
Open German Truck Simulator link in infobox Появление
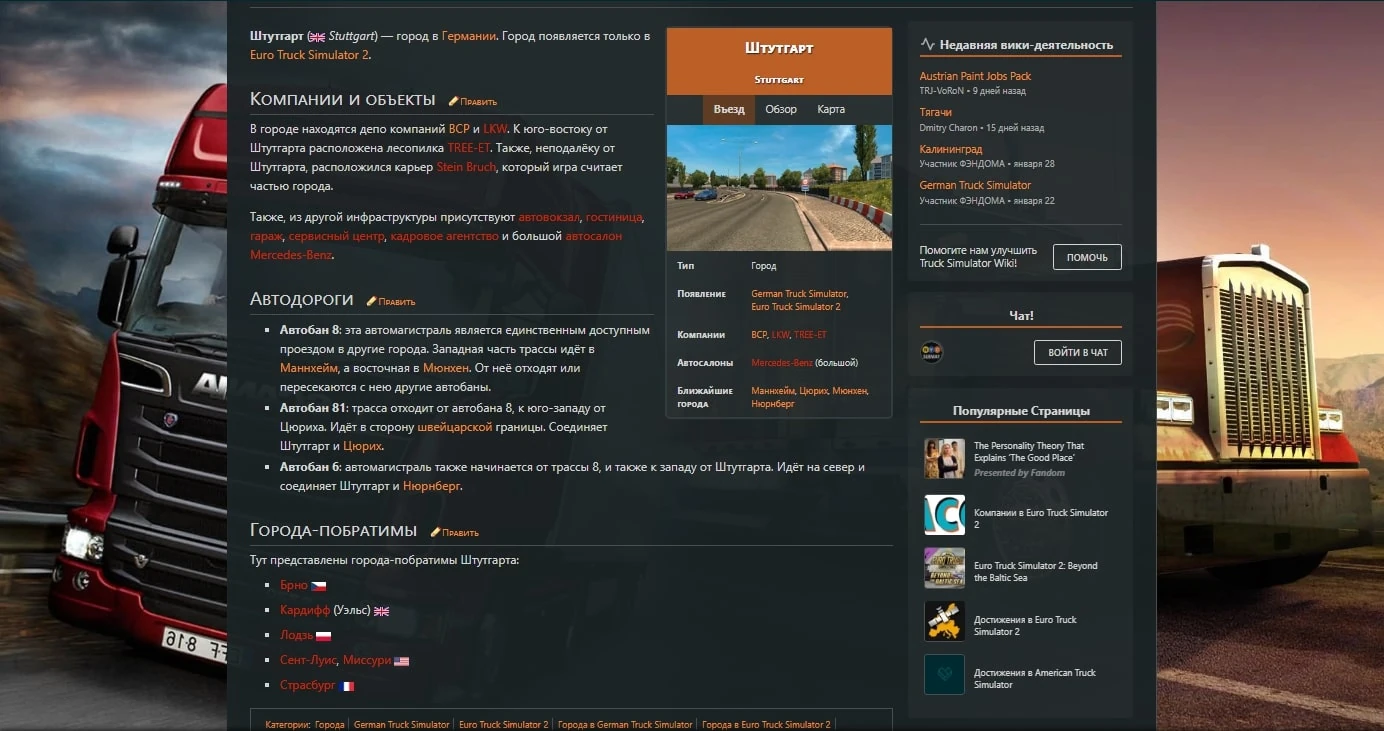(799, 294)
